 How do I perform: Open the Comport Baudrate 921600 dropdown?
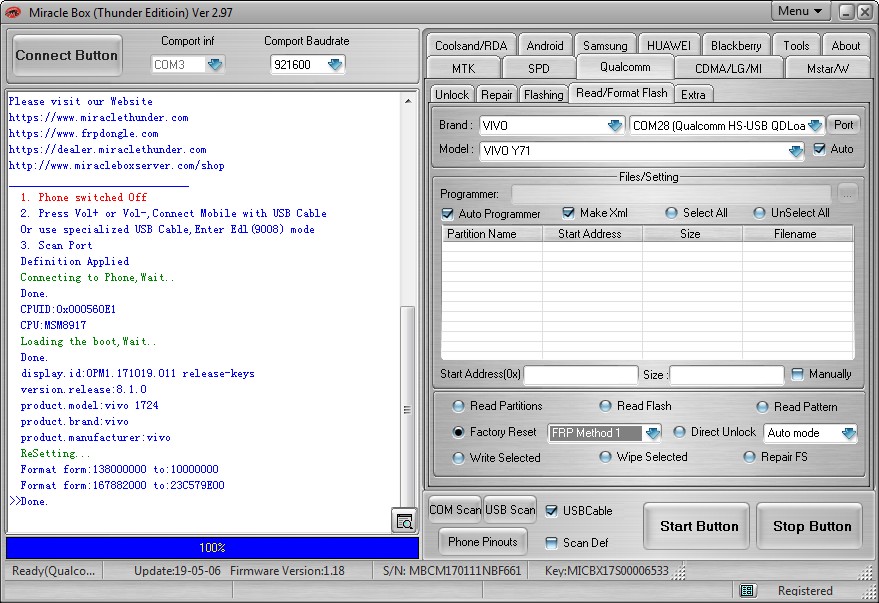tap(335, 64)
